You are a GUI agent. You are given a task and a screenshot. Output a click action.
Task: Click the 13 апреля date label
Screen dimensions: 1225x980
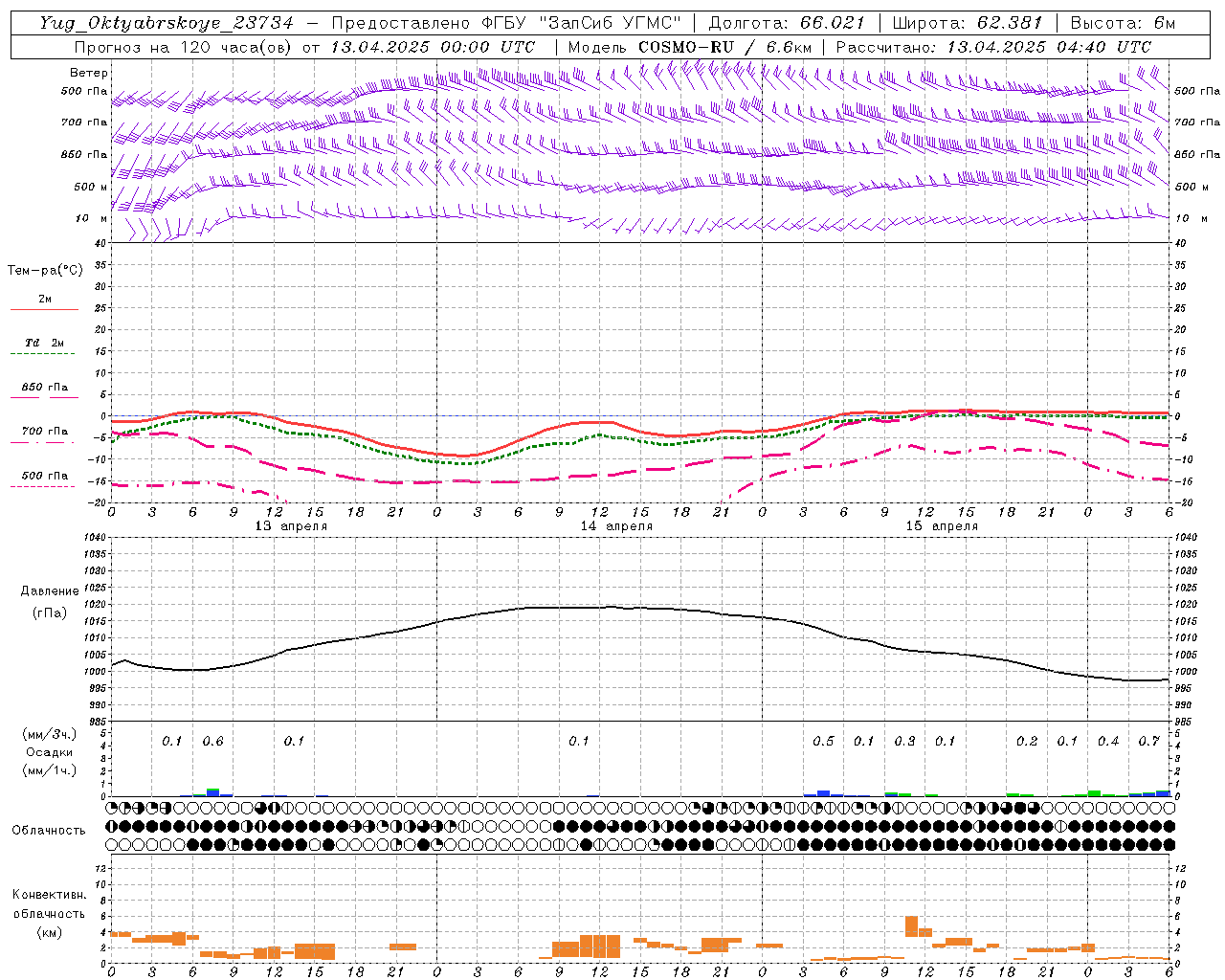[x=291, y=526]
